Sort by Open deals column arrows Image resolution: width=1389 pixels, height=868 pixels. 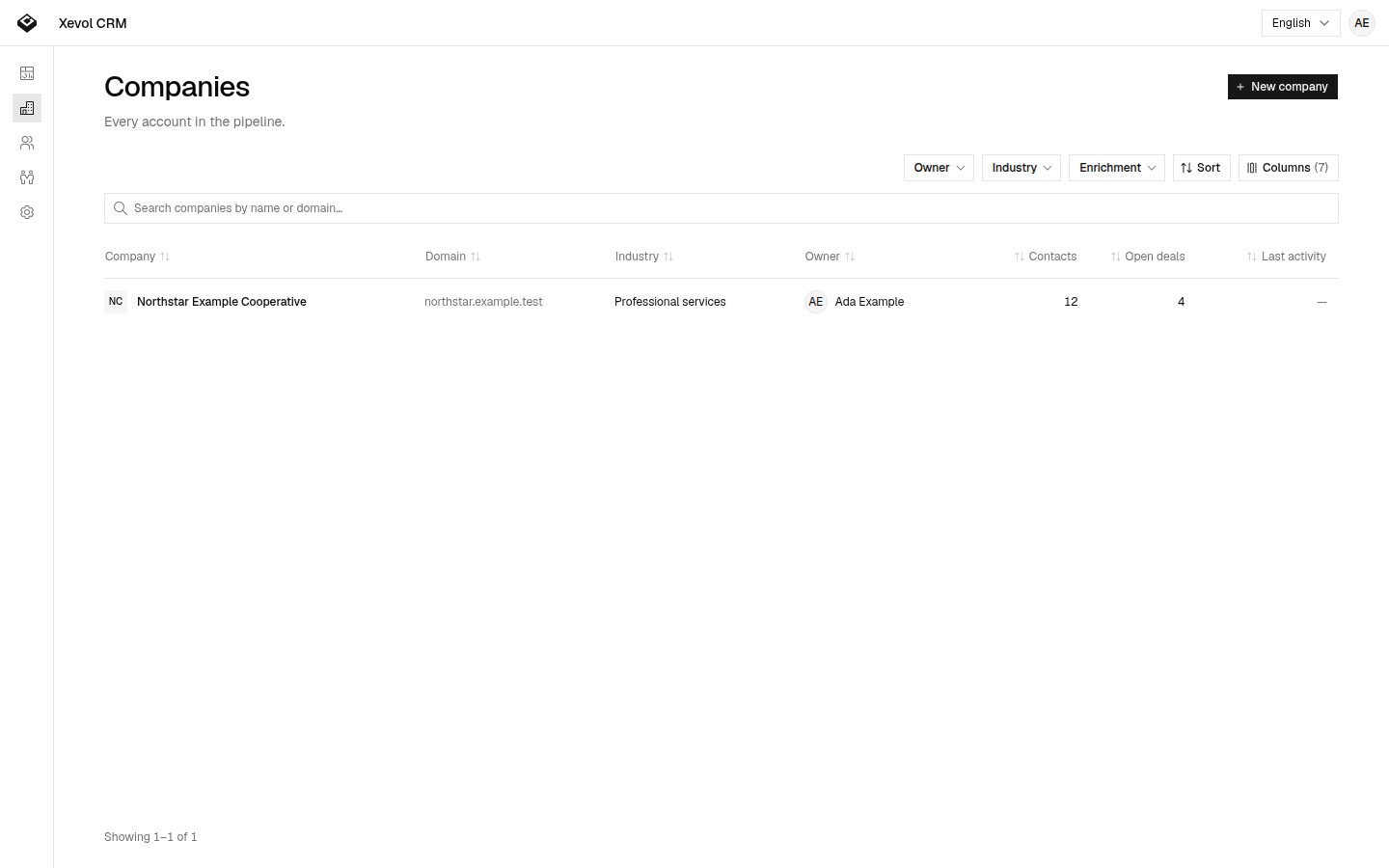(1116, 257)
